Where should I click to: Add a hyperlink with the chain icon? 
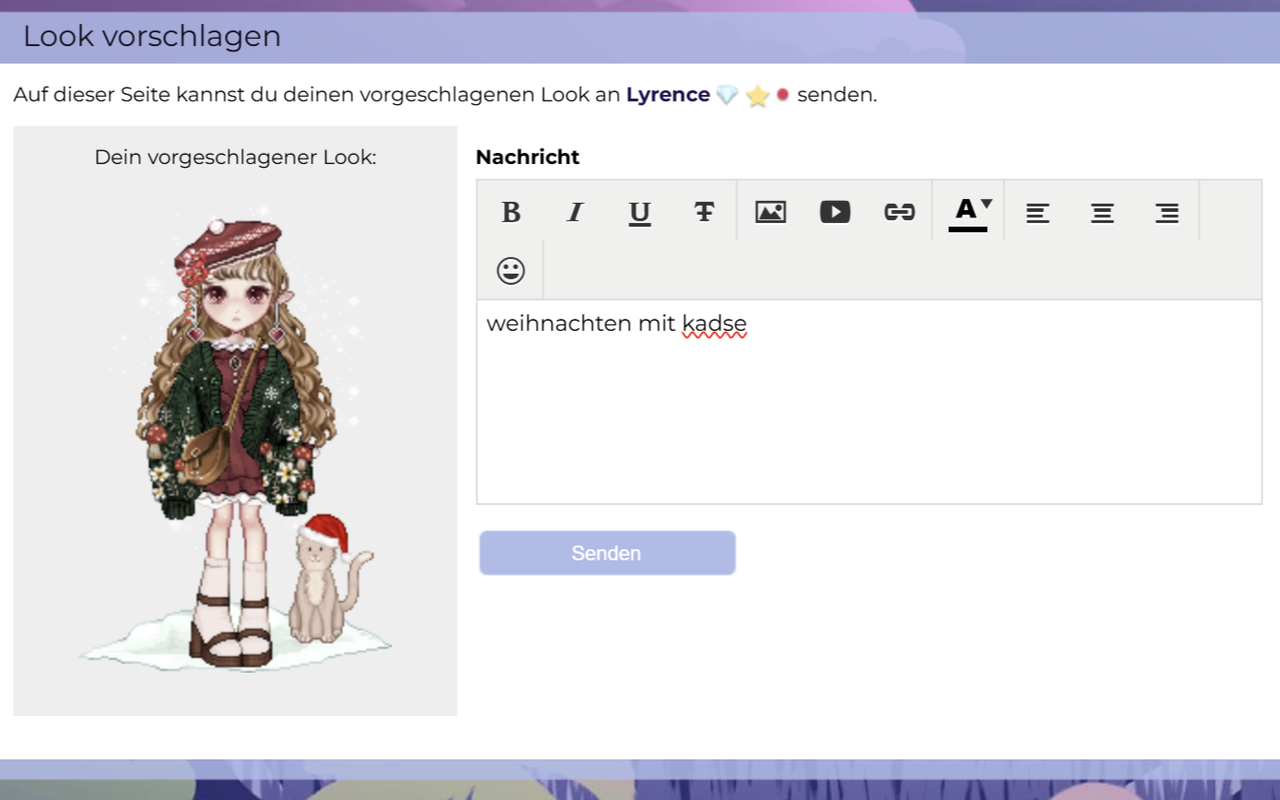coord(900,212)
